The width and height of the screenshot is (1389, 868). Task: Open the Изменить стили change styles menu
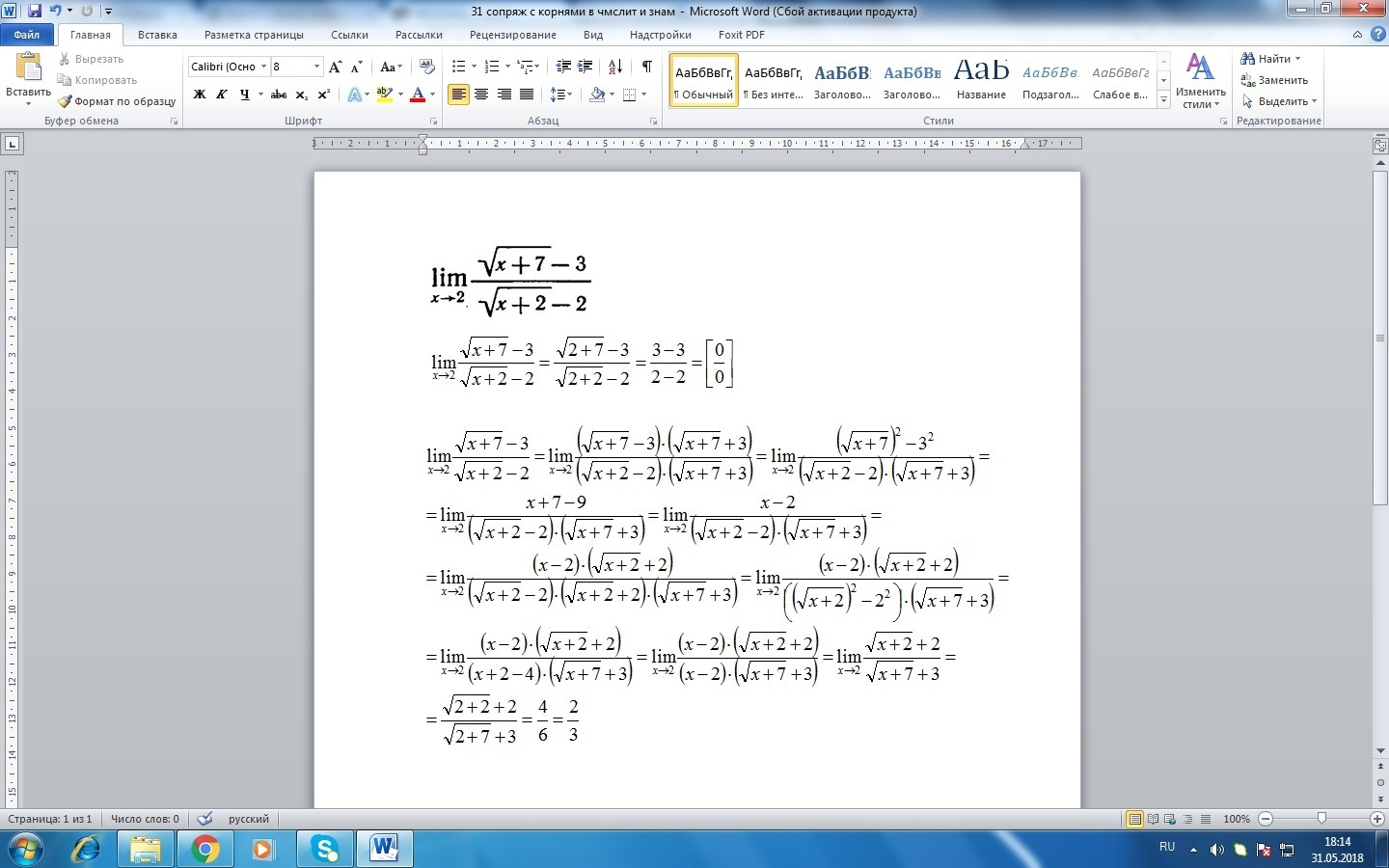point(1200,81)
